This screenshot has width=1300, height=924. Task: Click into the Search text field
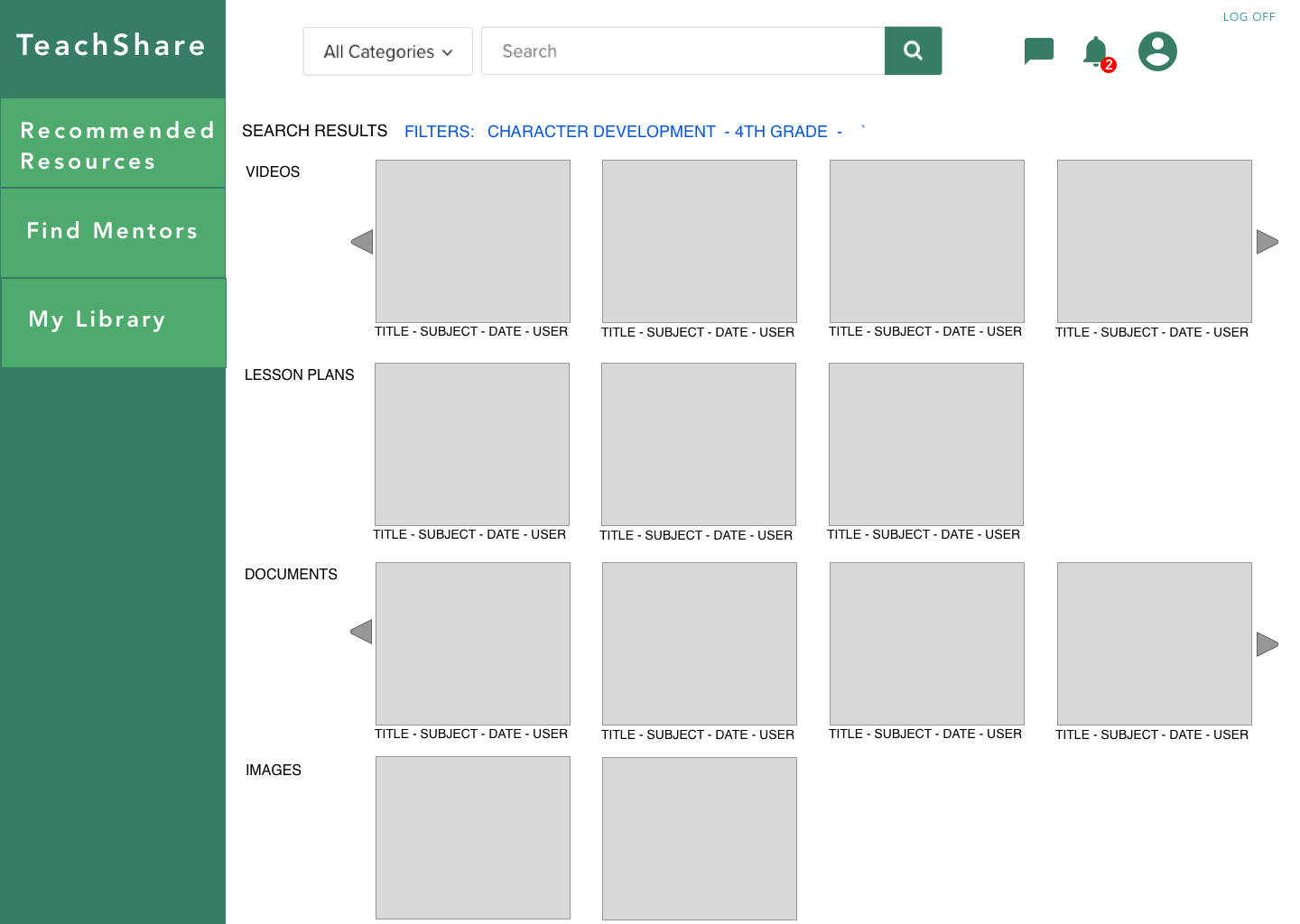(x=682, y=51)
